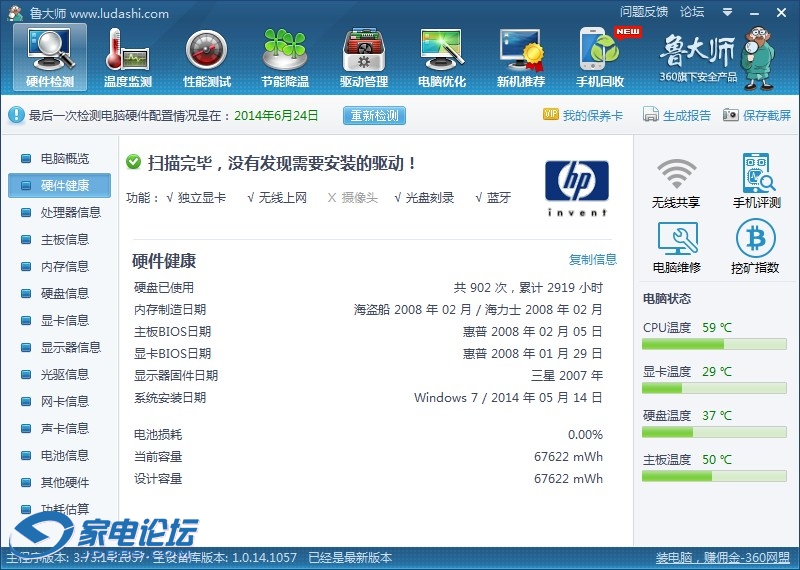Image resolution: width=800 pixels, height=570 pixels.
Task: Click Windows 7 / 2014 年 05 月 14 日
Action: [x=508, y=398]
